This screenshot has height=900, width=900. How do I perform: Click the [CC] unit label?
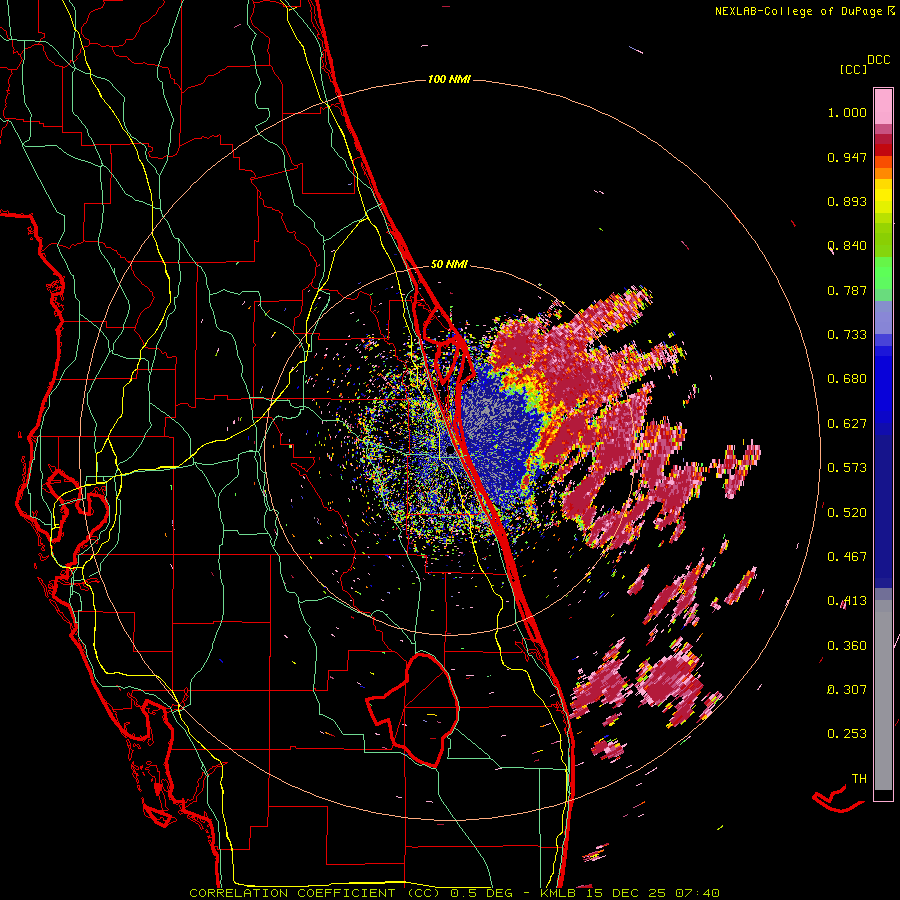(853, 69)
